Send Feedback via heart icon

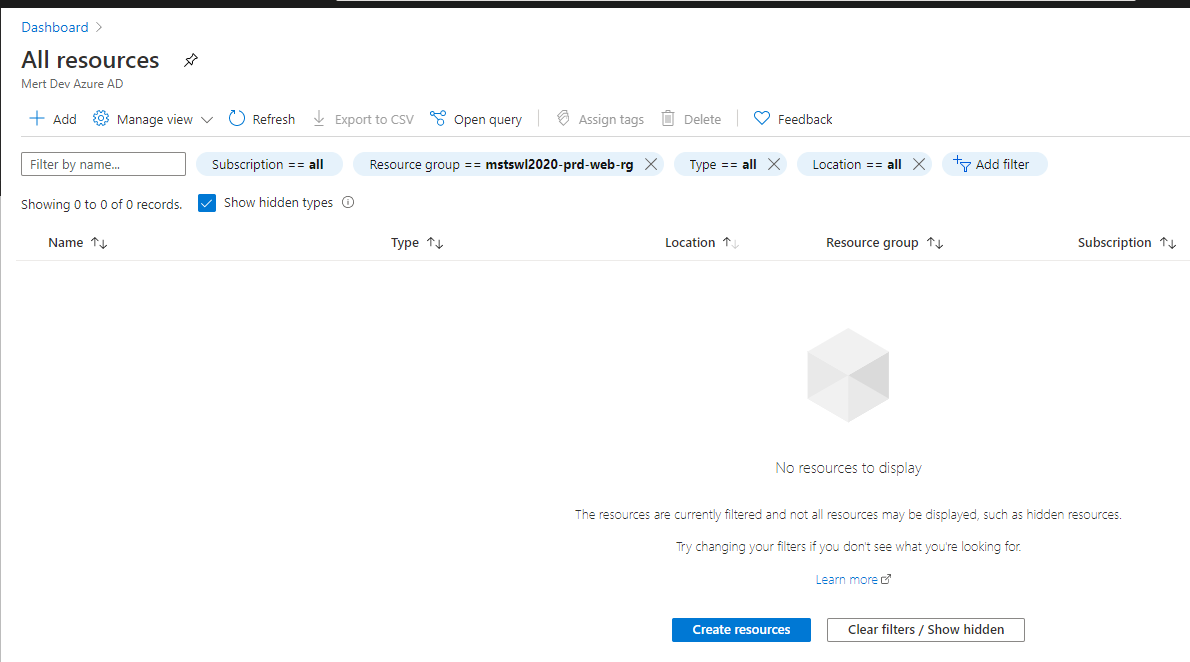(x=792, y=119)
